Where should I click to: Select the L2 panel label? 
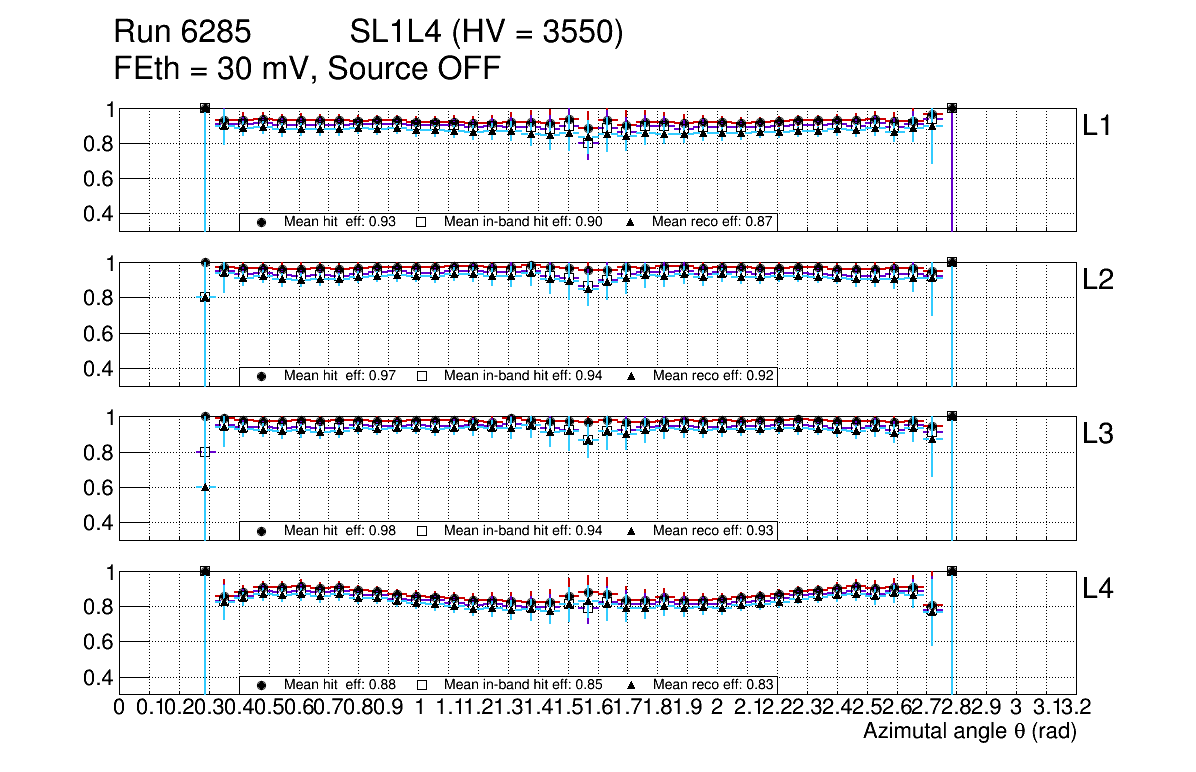tap(1100, 281)
